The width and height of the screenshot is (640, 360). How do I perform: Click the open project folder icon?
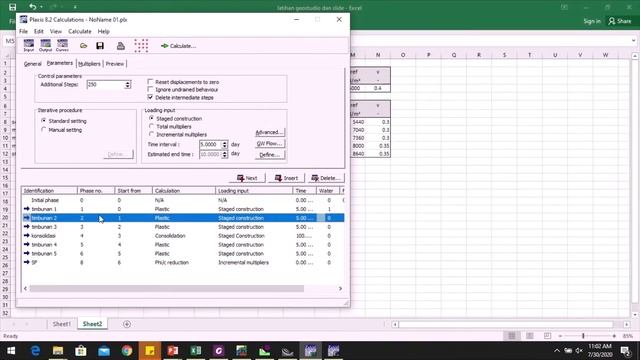coord(83,46)
